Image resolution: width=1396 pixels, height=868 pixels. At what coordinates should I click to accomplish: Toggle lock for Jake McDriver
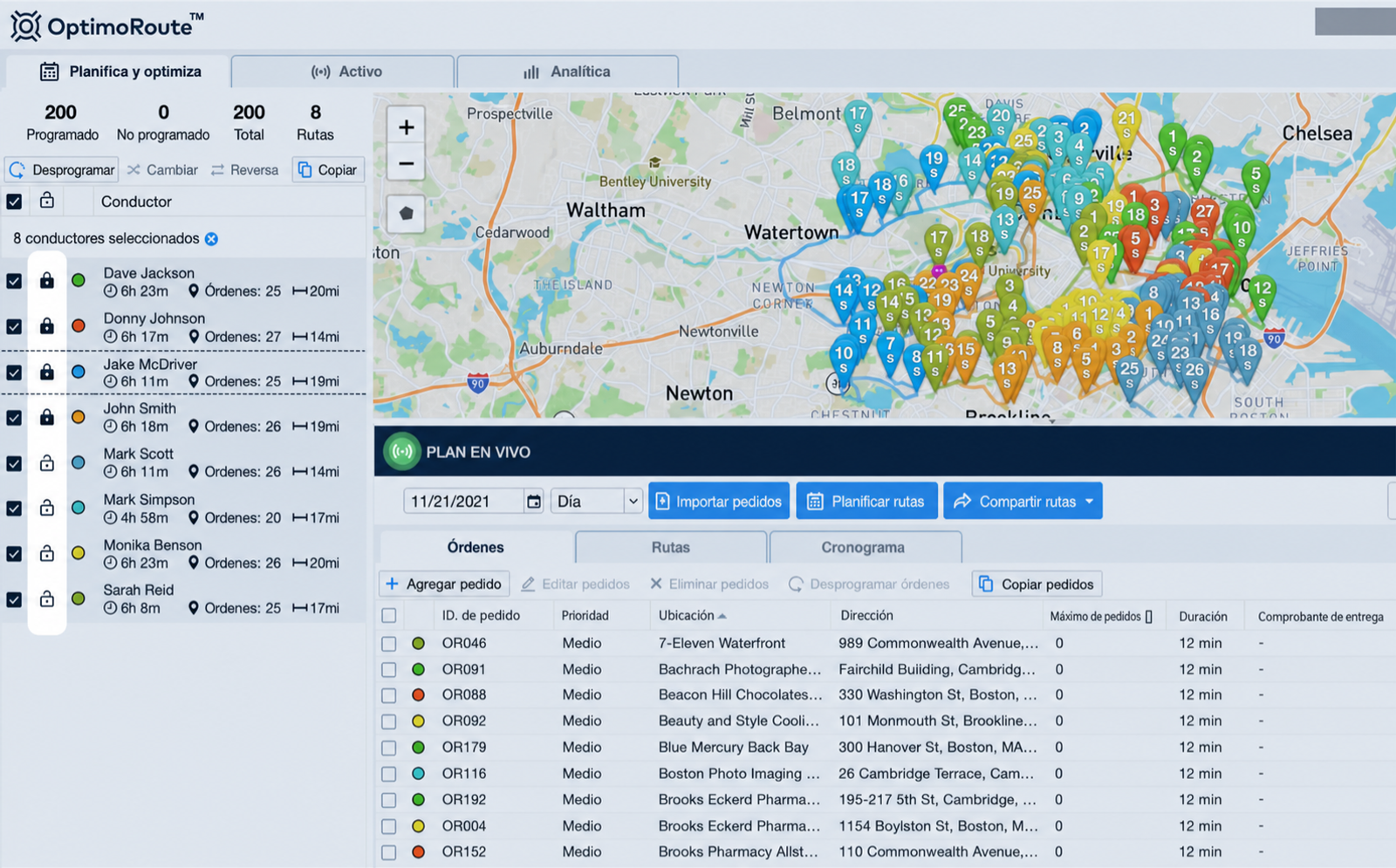pos(47,372)
